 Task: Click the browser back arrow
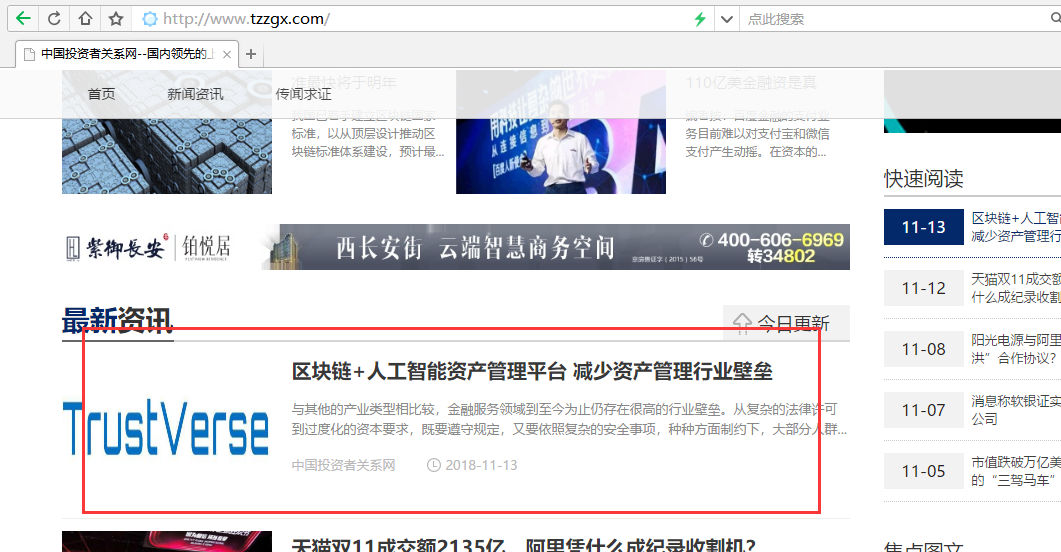[x=23, y=18]
